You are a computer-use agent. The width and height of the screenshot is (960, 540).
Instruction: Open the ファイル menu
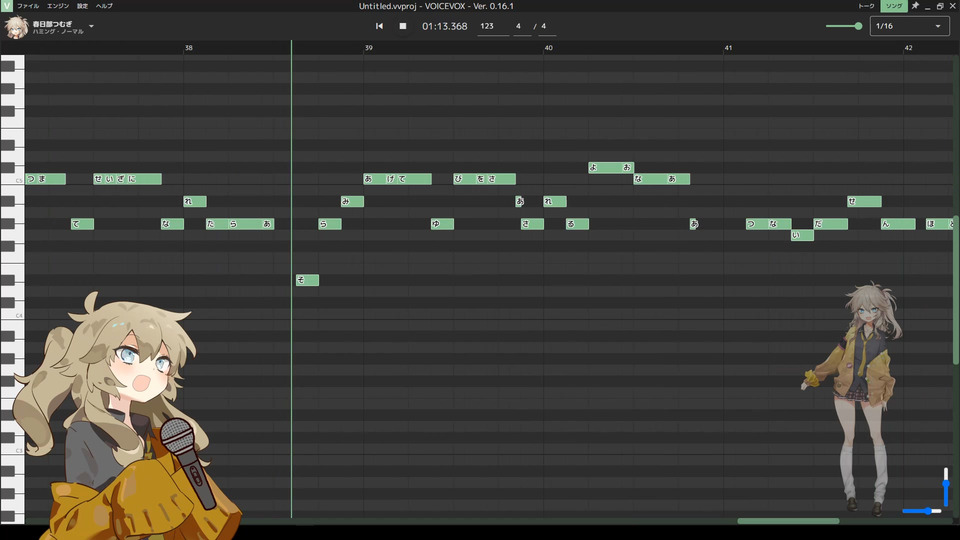tap(28, 6)
